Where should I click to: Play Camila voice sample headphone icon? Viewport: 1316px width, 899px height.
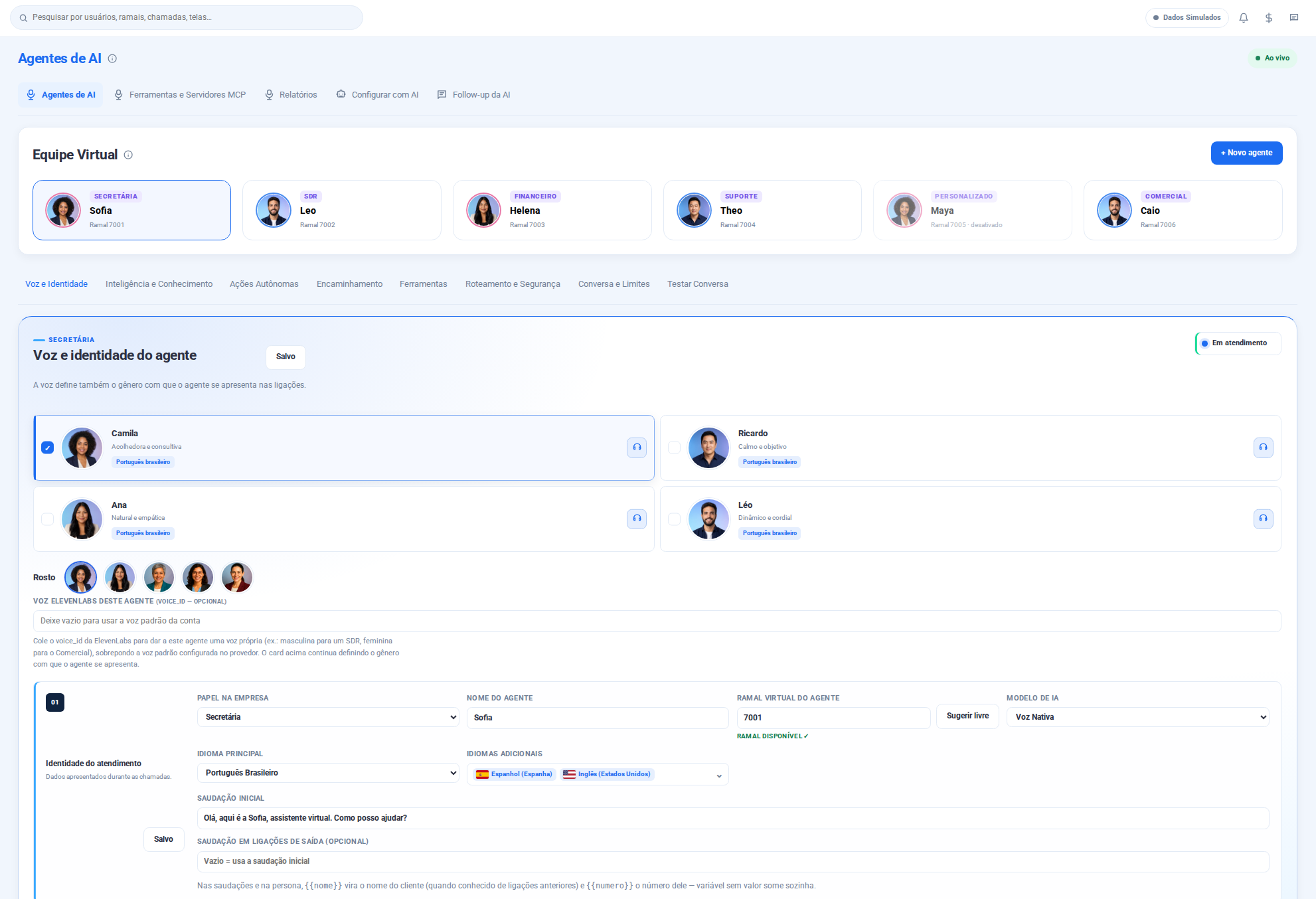pos(637,448)
